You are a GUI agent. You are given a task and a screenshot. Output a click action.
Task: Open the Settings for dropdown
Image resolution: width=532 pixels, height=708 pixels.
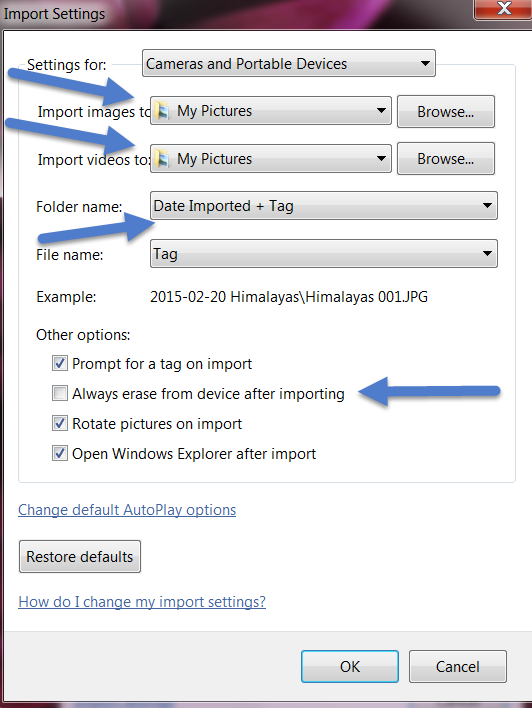click(x=289, y=63)
